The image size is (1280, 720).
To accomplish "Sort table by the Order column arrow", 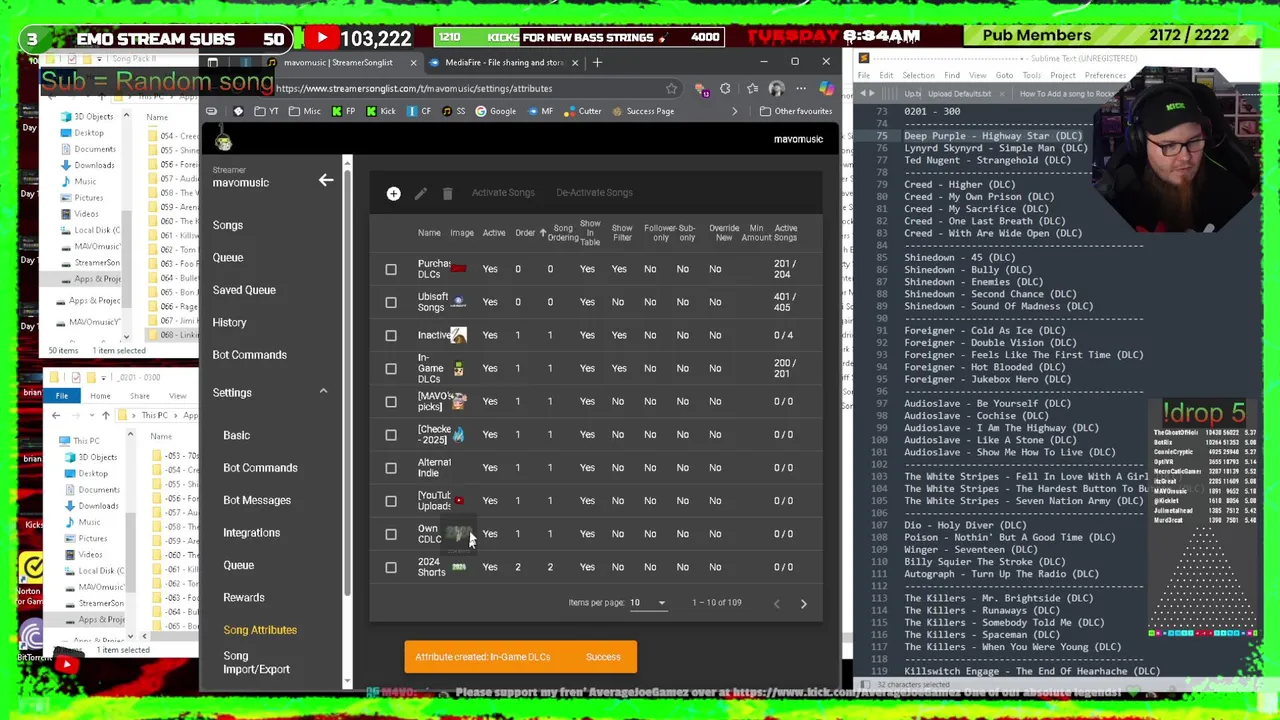I will coord(543,233).
